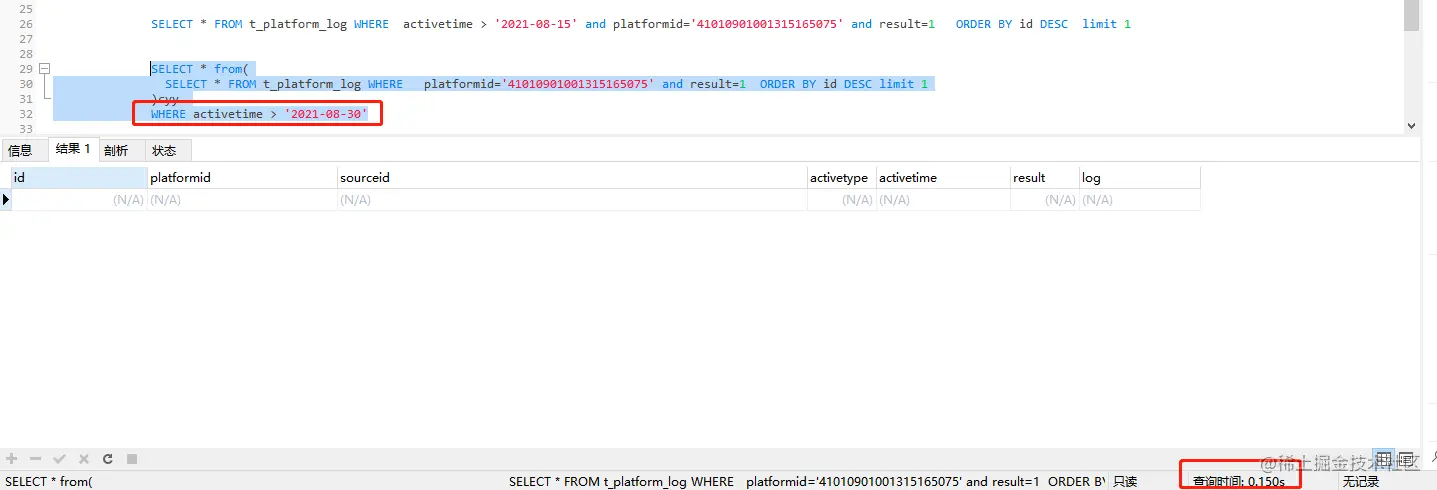This screenshot has width=1437, height=490.
Task: Click the result column header
Action: coord(1044,178)
